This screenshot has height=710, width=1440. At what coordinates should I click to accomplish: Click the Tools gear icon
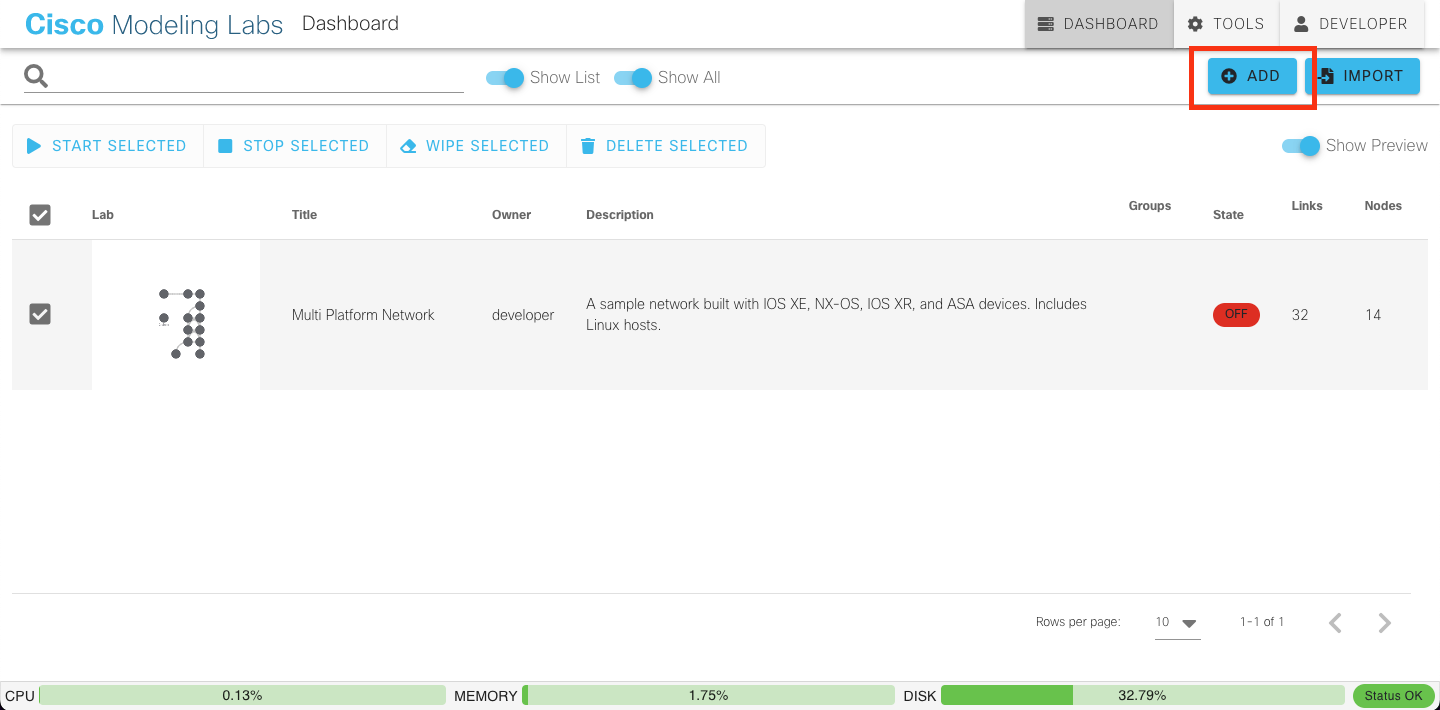coord(1195,24)
